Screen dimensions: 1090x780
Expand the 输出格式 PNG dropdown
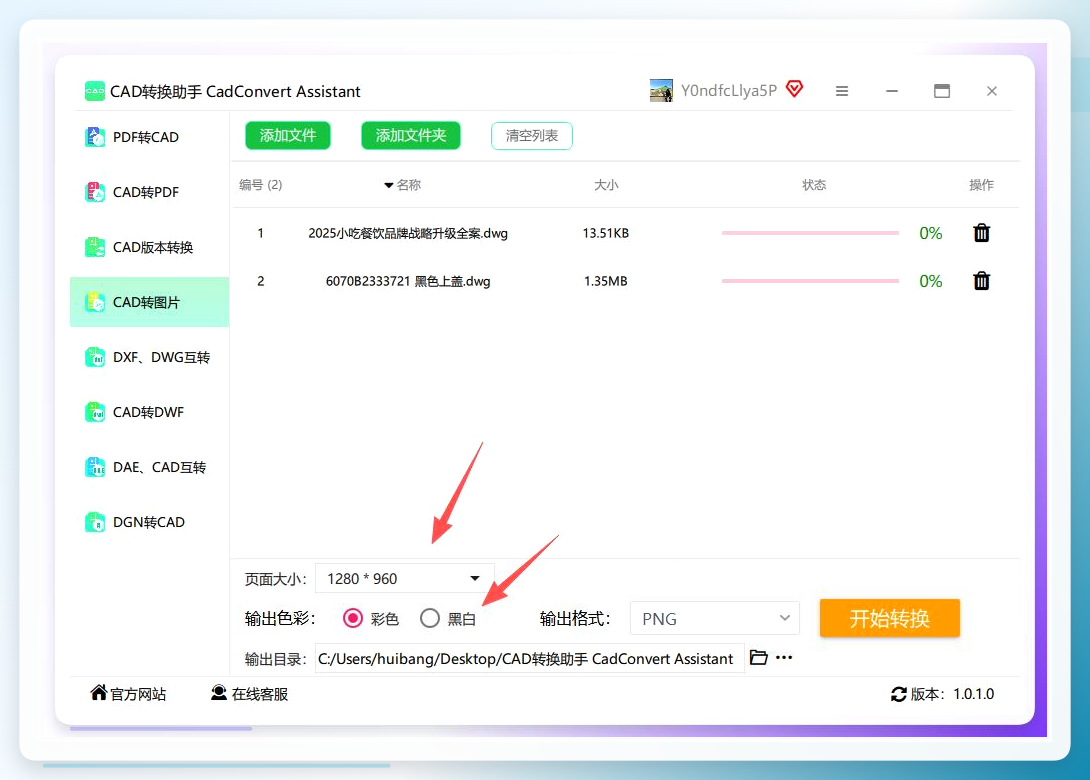point(715,619)
